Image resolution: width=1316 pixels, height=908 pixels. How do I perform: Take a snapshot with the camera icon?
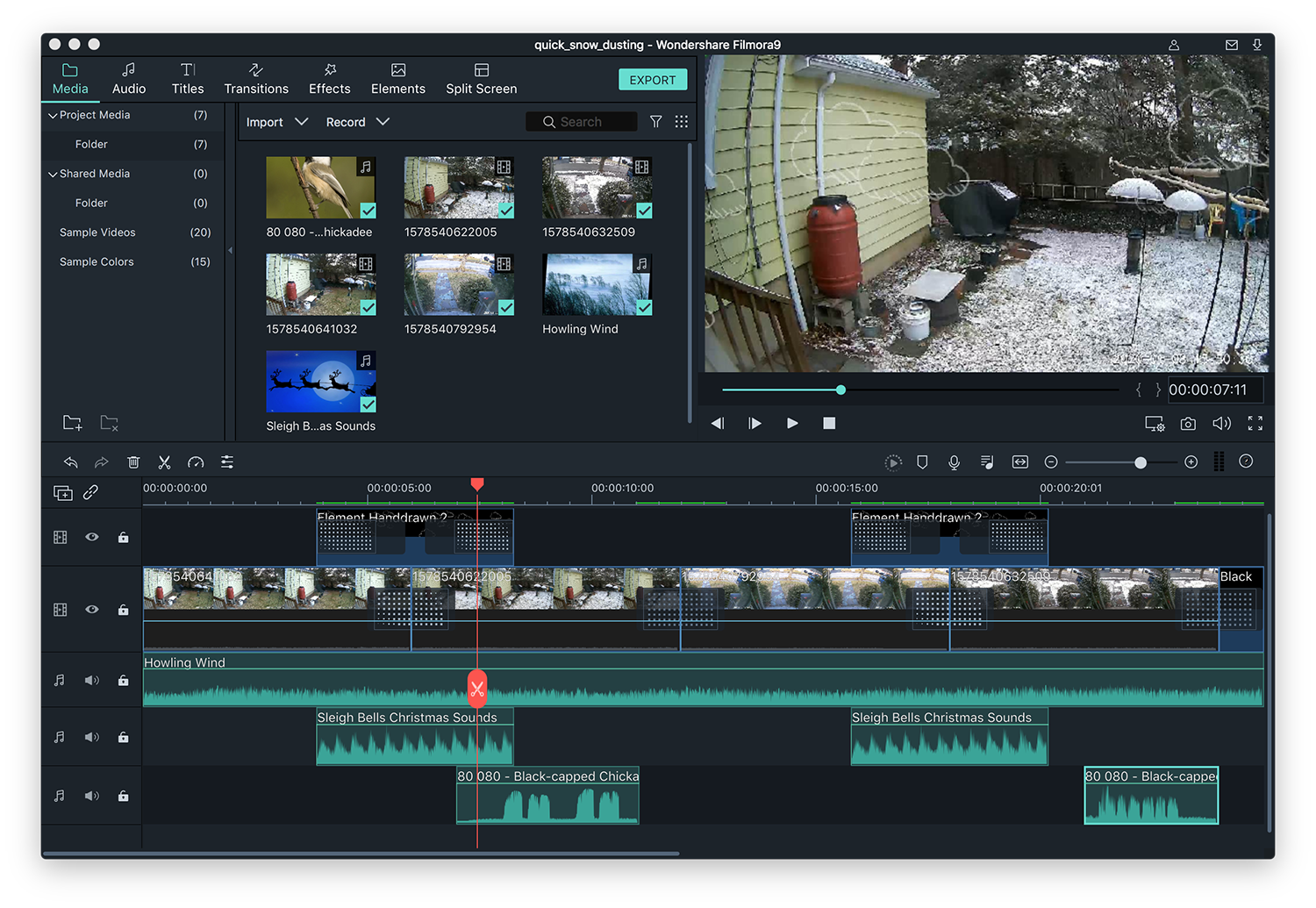click(x=1188, y=424)
